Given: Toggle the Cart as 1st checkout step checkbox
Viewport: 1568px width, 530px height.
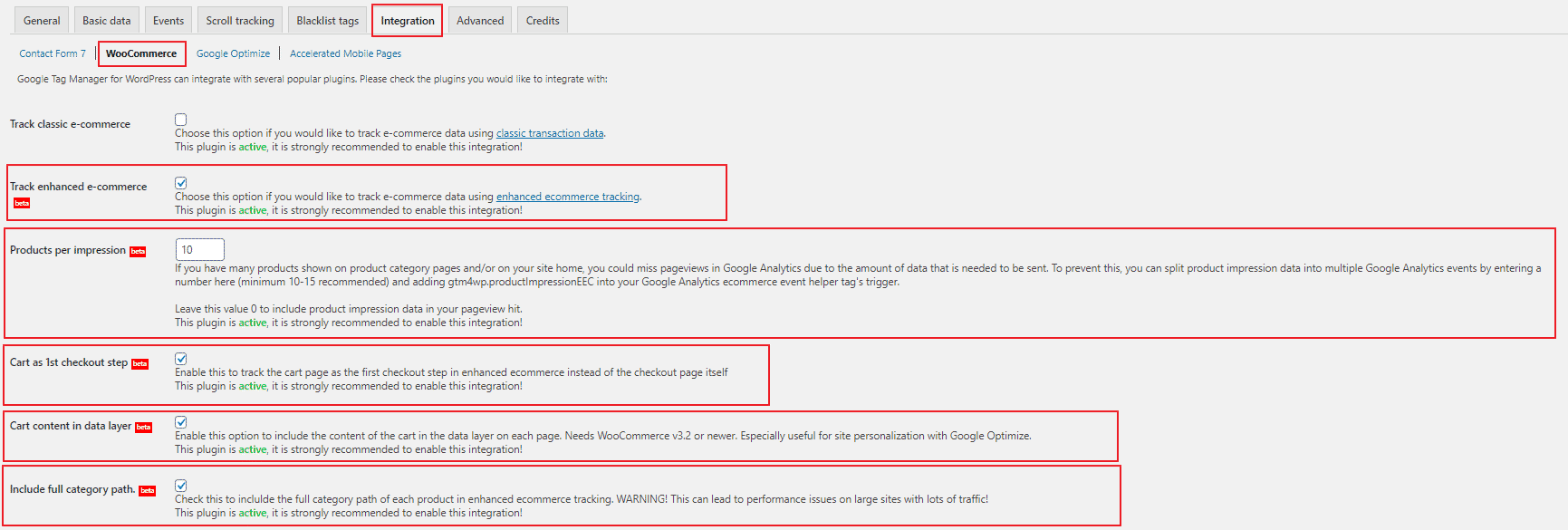Looking at the screenshot, I should click(x=181, y=359).
